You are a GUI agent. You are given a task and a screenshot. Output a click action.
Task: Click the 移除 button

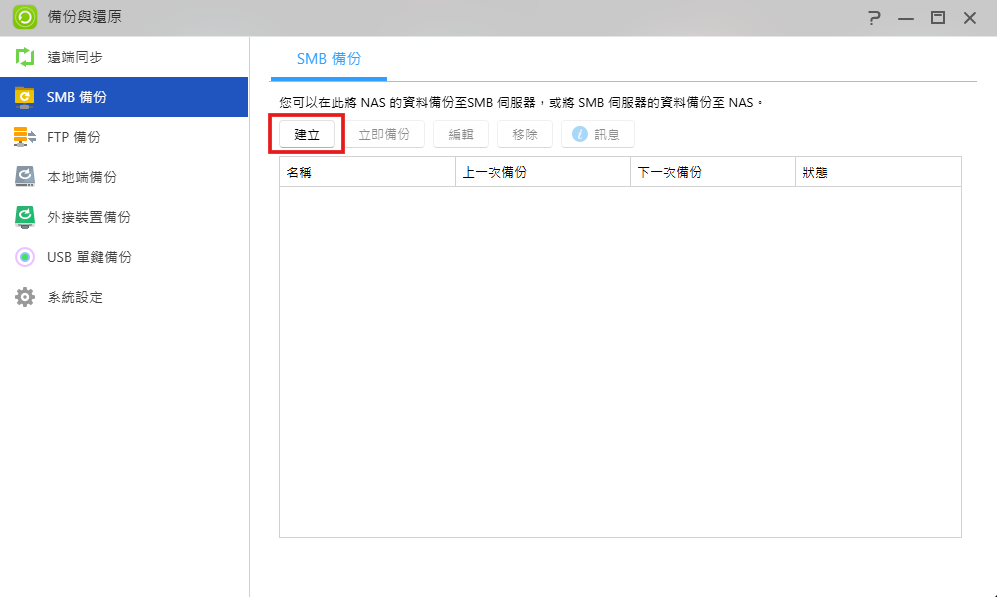pos(525,134)
